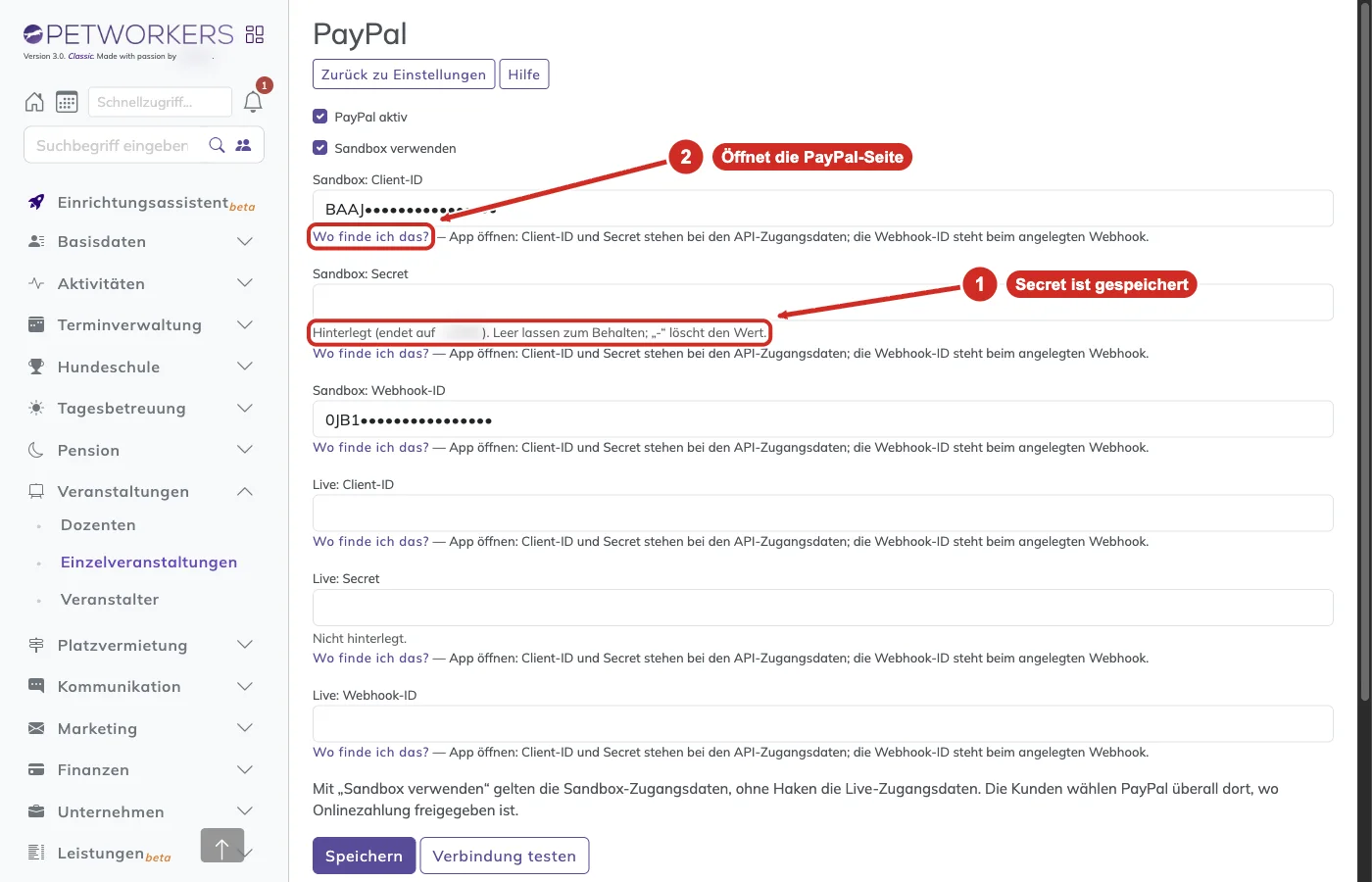Click the Hundeschule trophy icon

tap(36, 367)
